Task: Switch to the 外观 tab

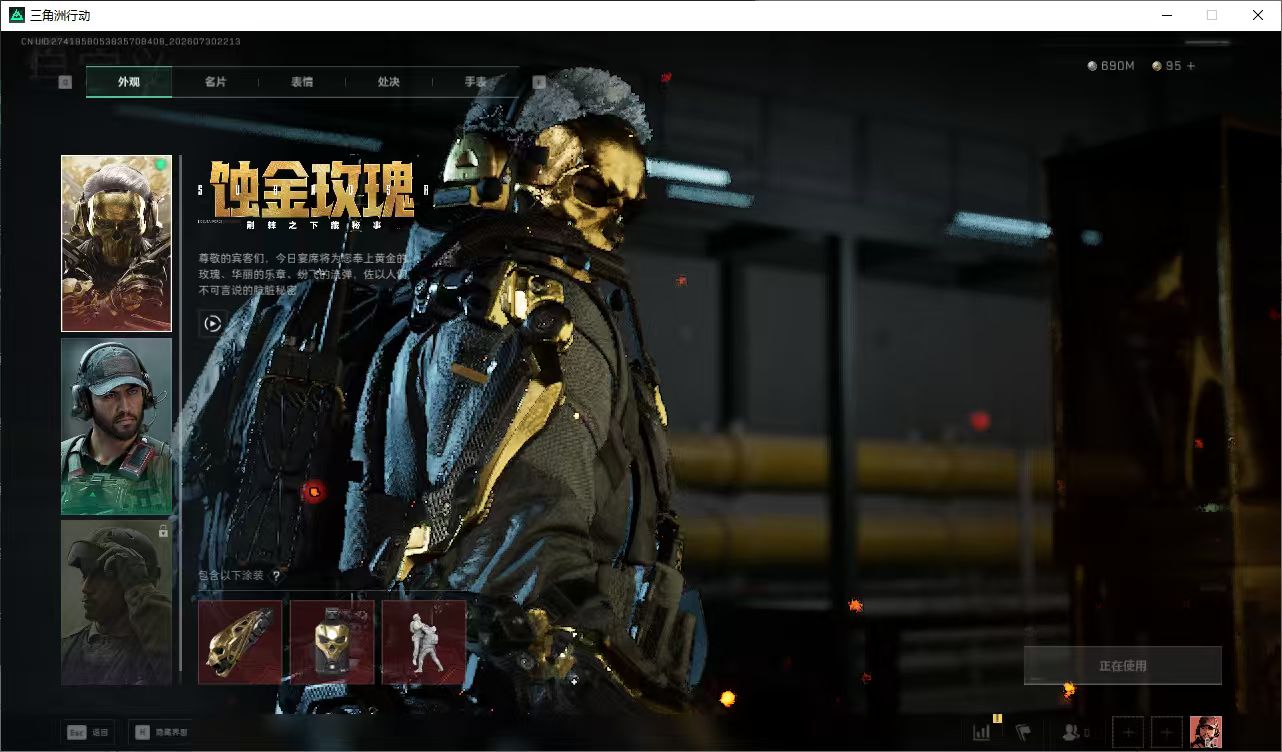Action: point(129,82)
